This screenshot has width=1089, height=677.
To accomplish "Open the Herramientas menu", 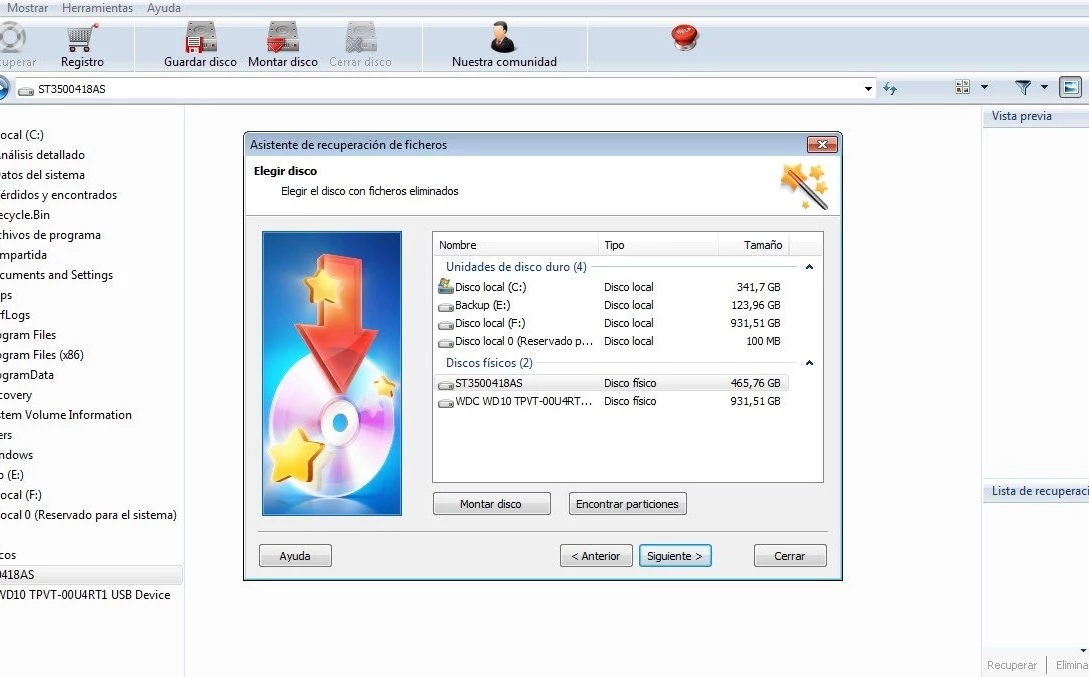I will pyautogui.click(x=97, y=8).
